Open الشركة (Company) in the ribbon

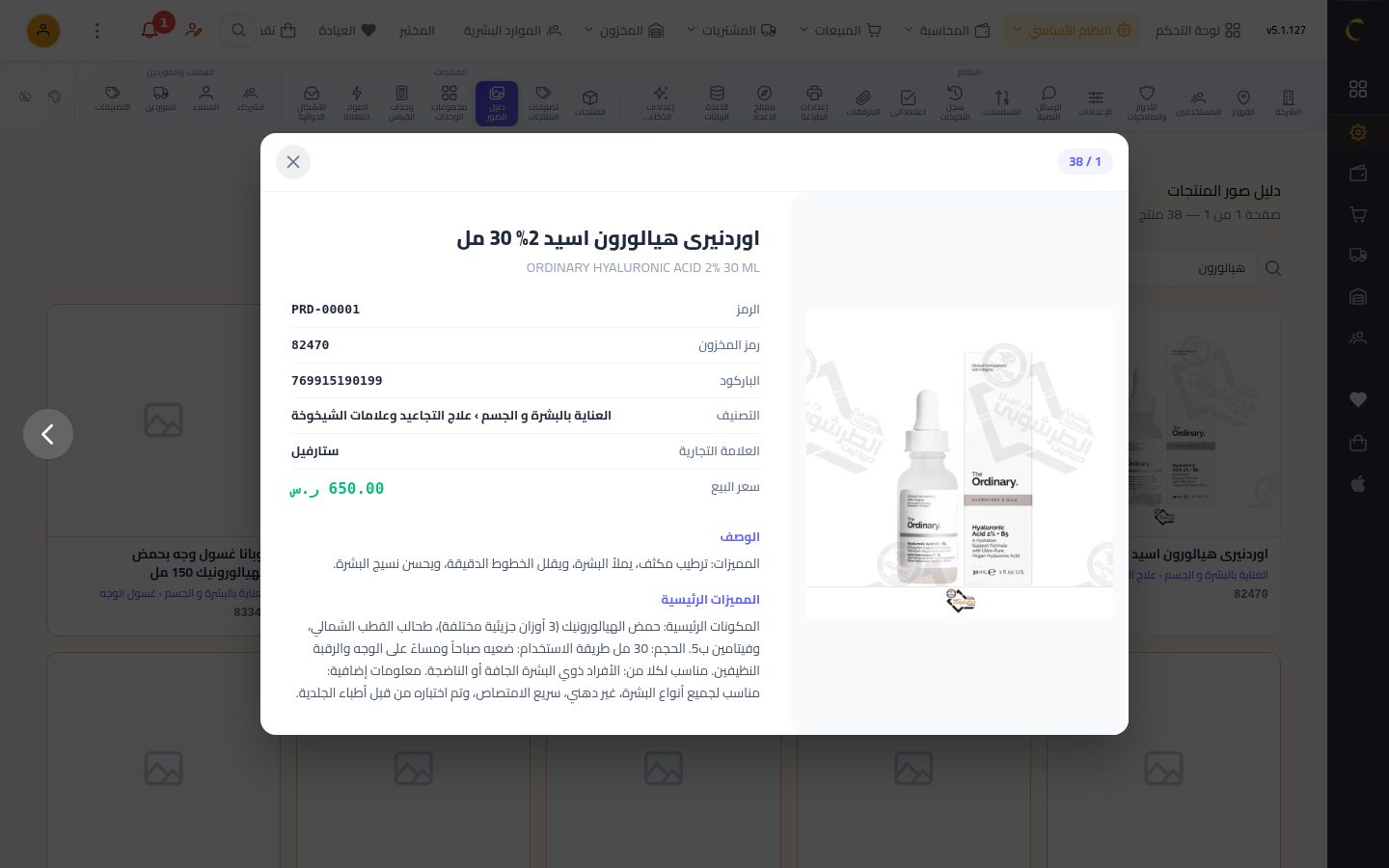pyautogui.click(x=1288, y=102)
